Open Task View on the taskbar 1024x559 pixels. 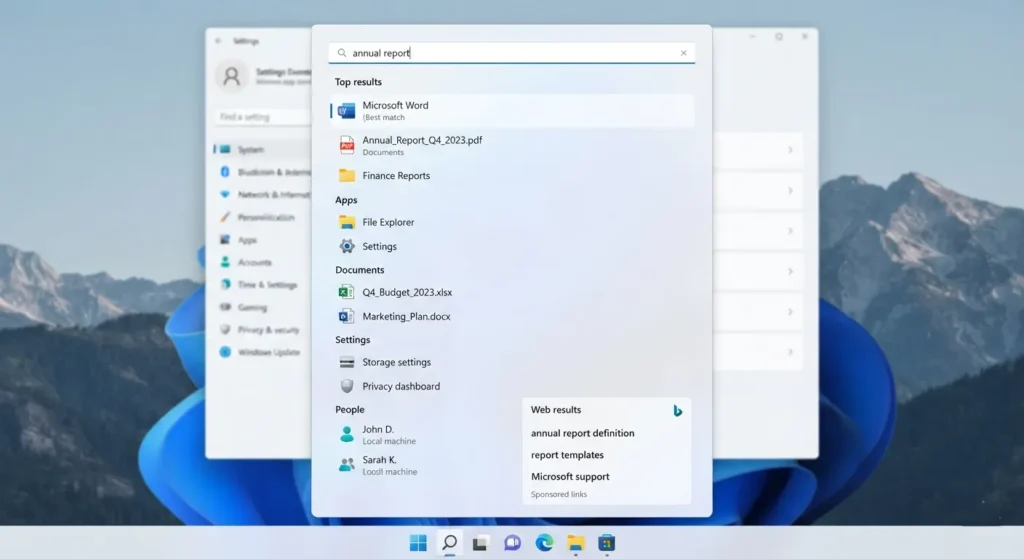481,543
